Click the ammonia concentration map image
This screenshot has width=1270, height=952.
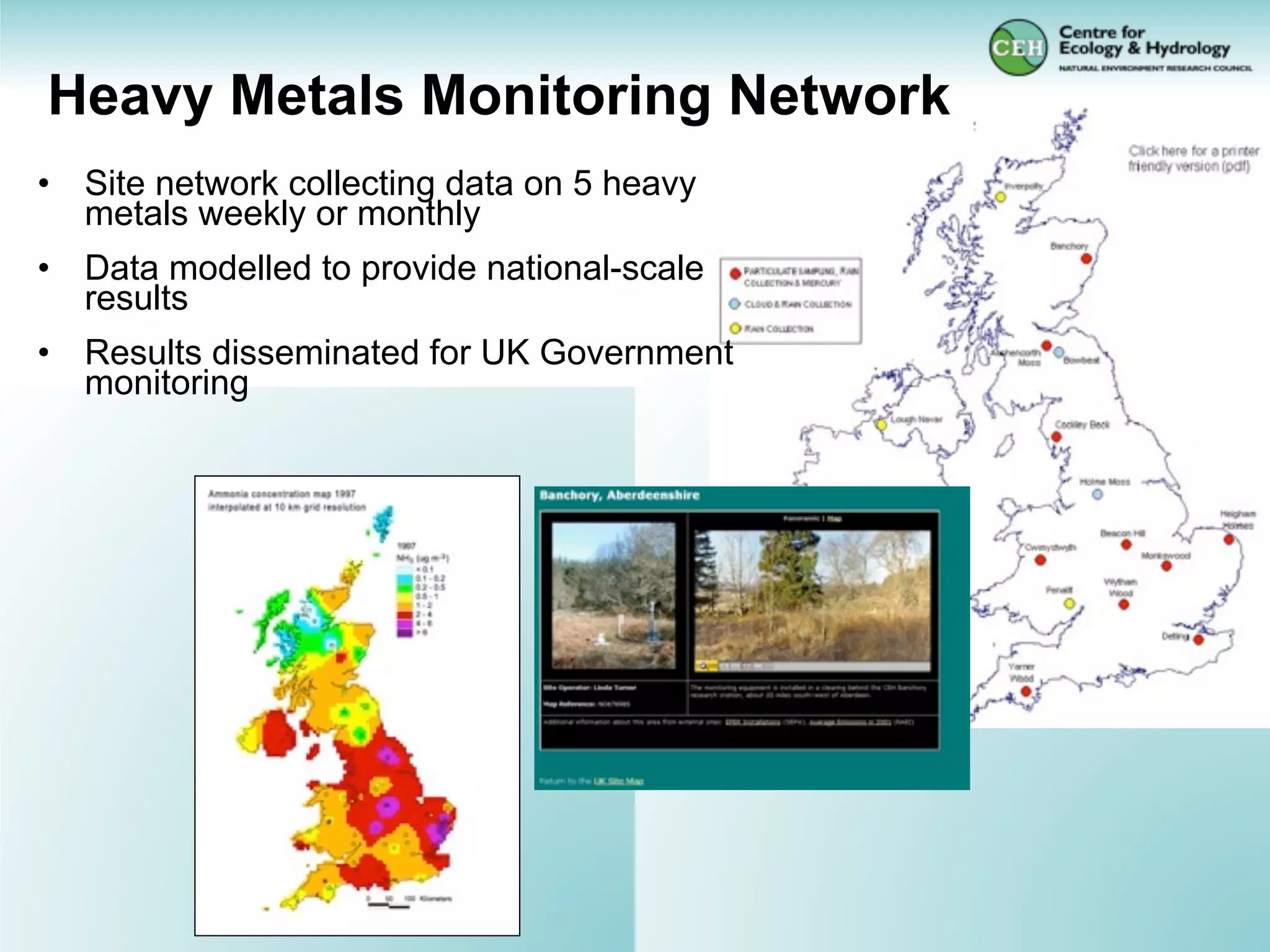[357, 705]
